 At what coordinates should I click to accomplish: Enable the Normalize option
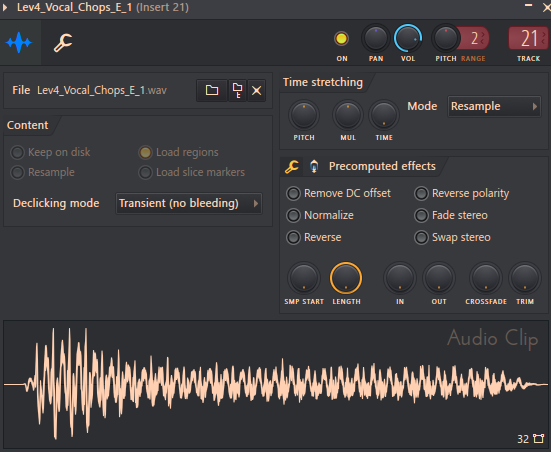pyautogui.click(x=320, y=215)
